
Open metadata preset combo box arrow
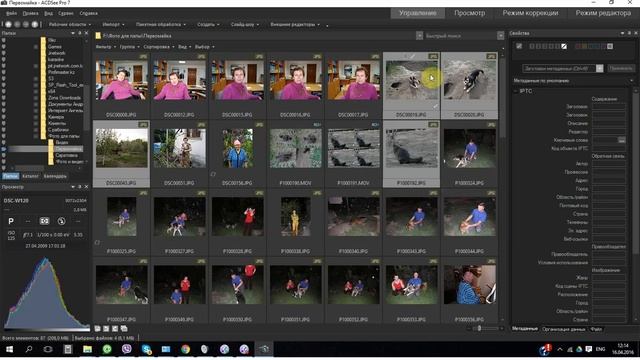point(599,69)
